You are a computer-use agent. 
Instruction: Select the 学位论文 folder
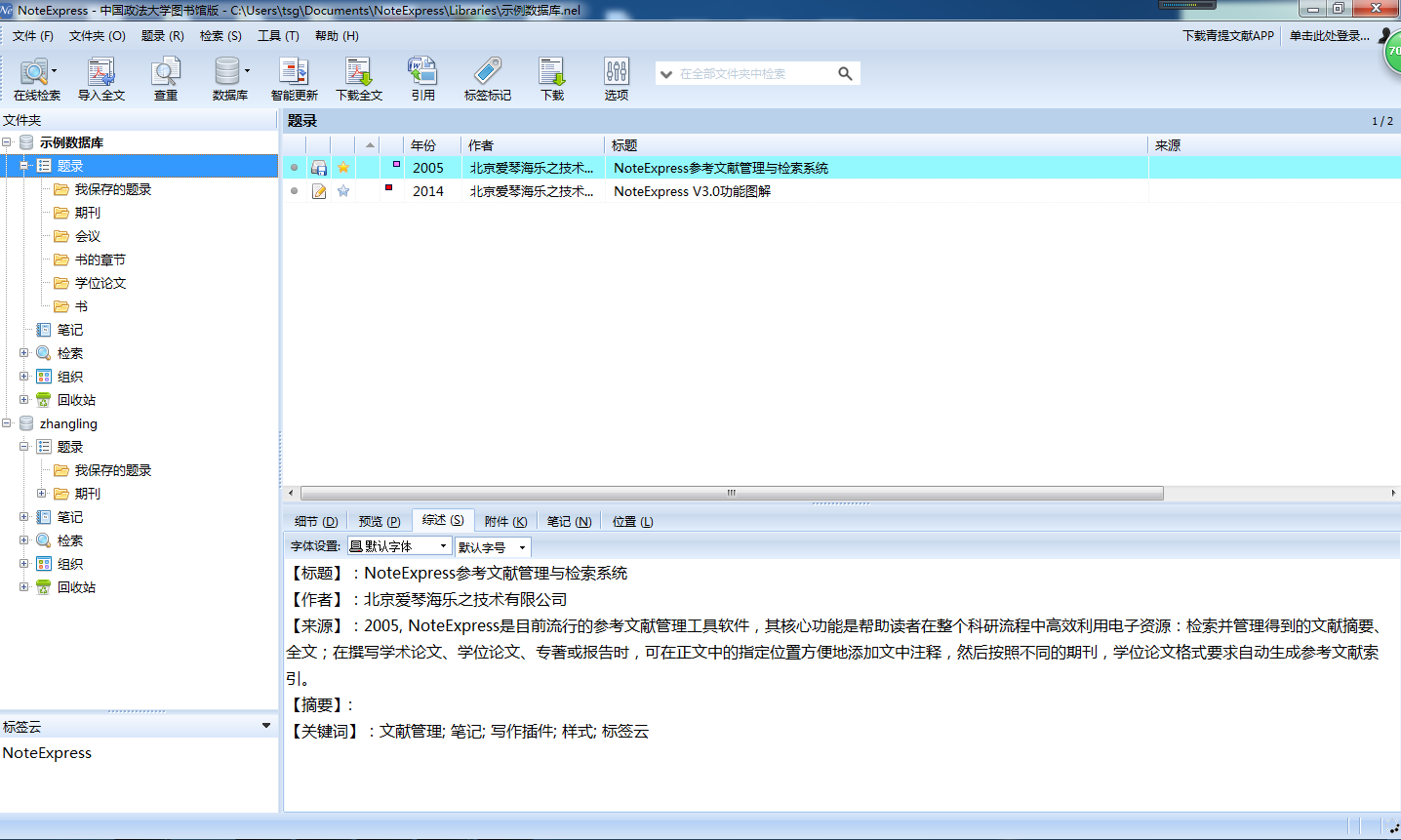tap(100, 283)
